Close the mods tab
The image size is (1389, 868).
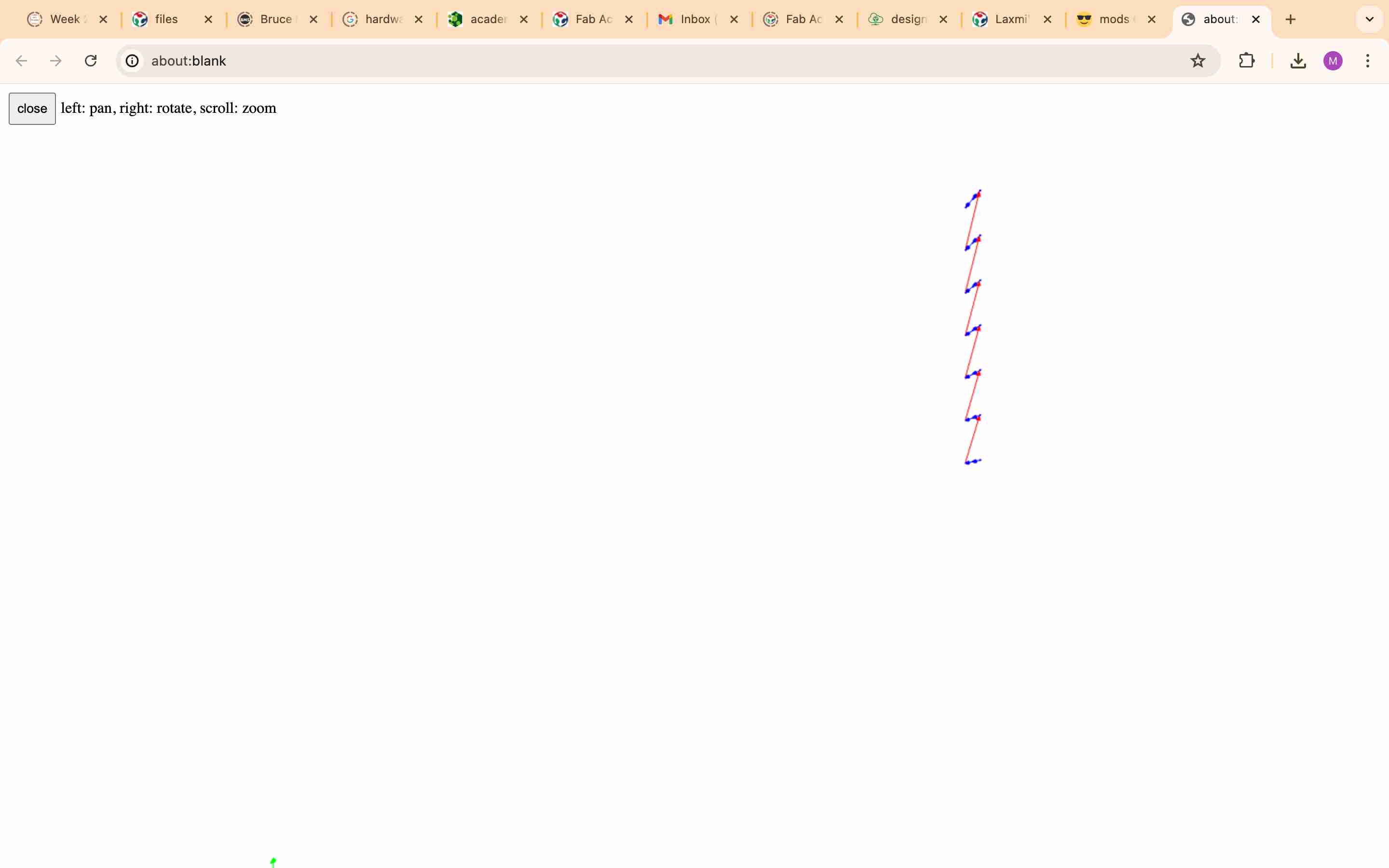click(x=1151, y=19)
